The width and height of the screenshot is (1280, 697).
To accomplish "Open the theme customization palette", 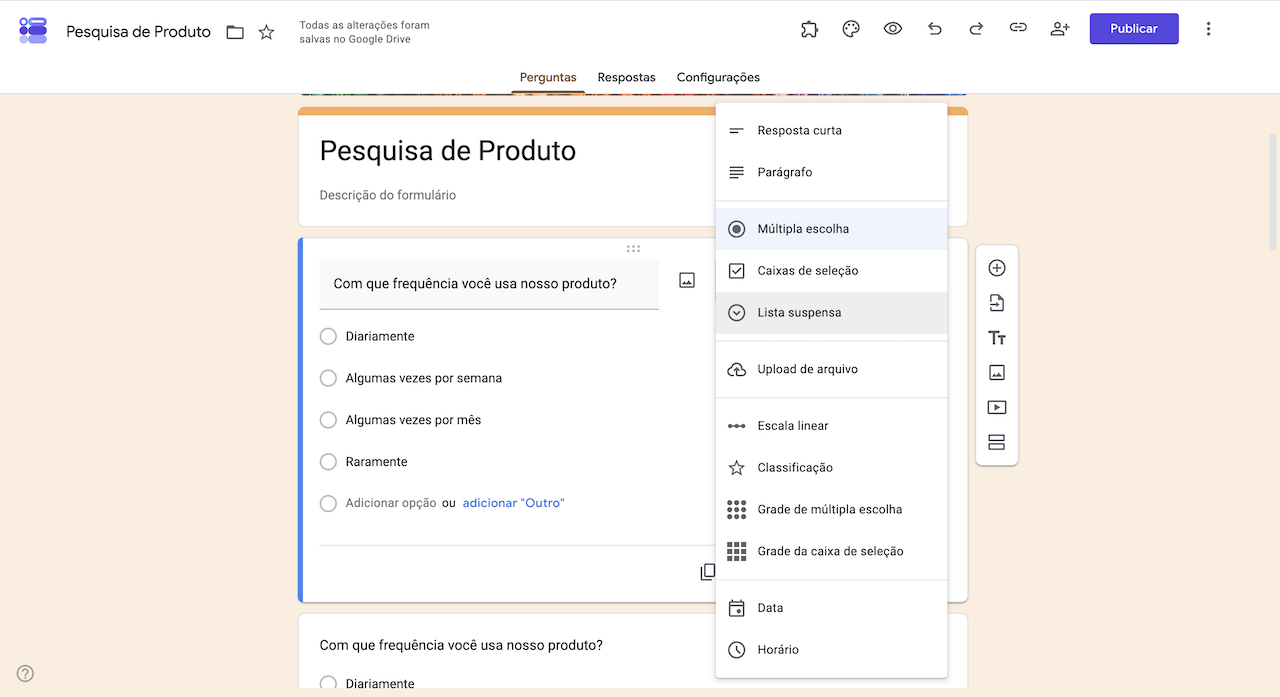I will click(851, 29).
